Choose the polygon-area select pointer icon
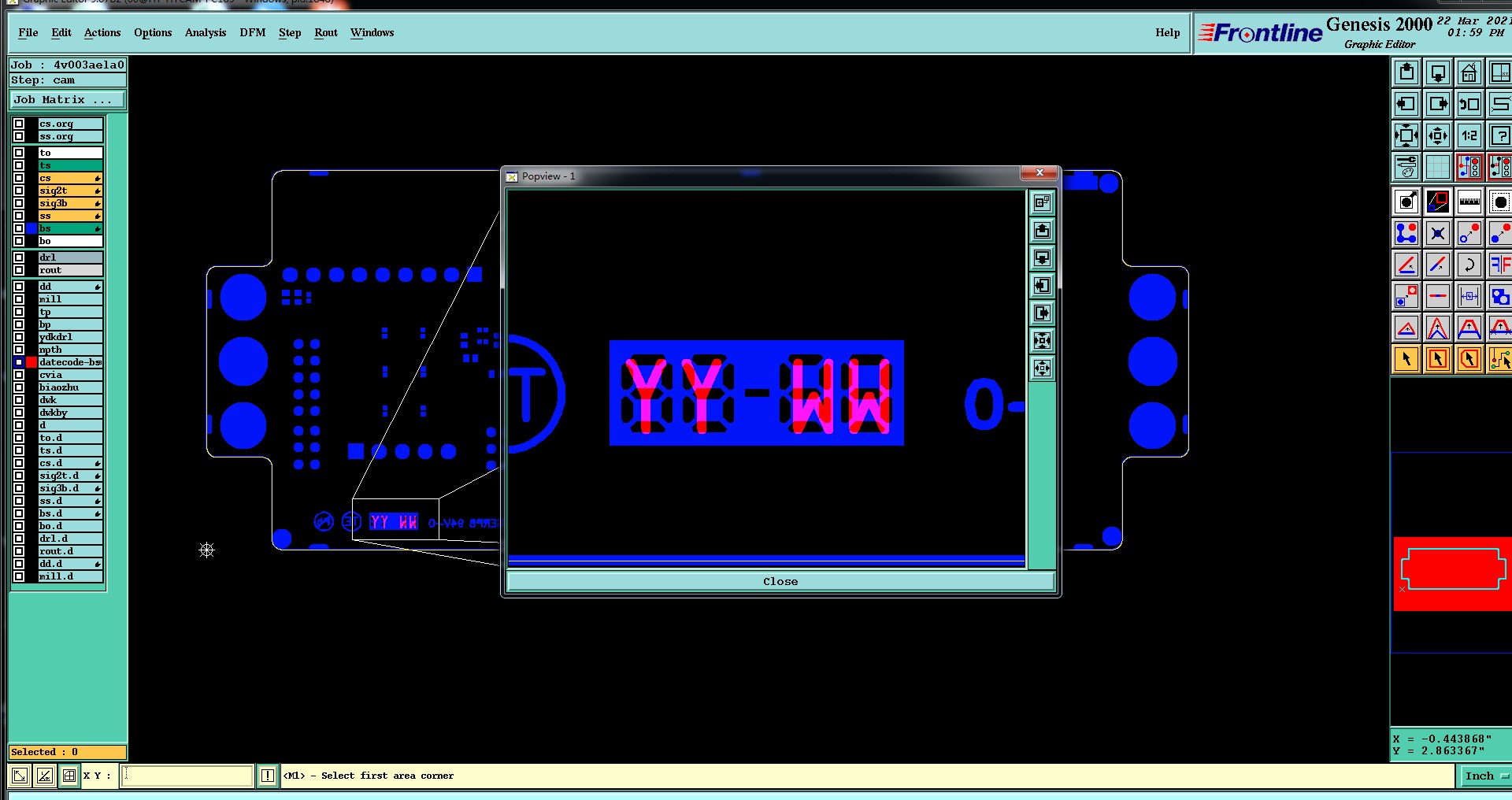This screenshot has height=800, width=1512. 1469,359
